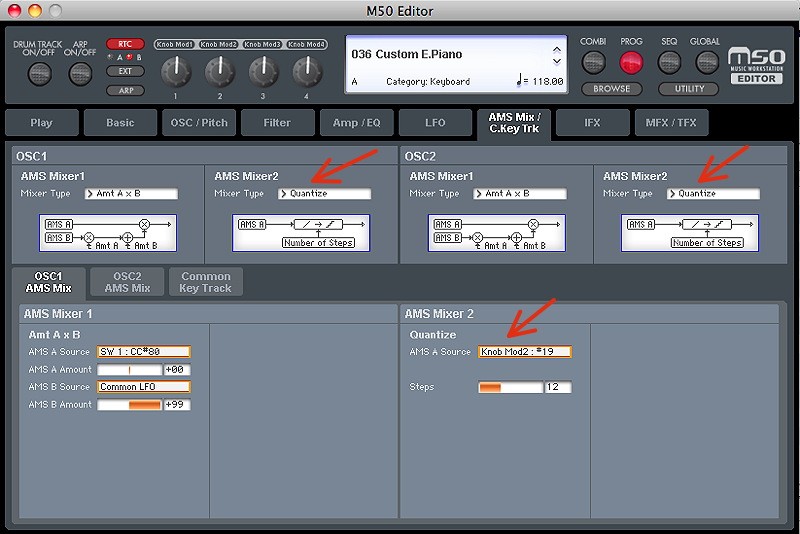
Task: Click the Knob Mod2 label
Action: coord(218,44)
